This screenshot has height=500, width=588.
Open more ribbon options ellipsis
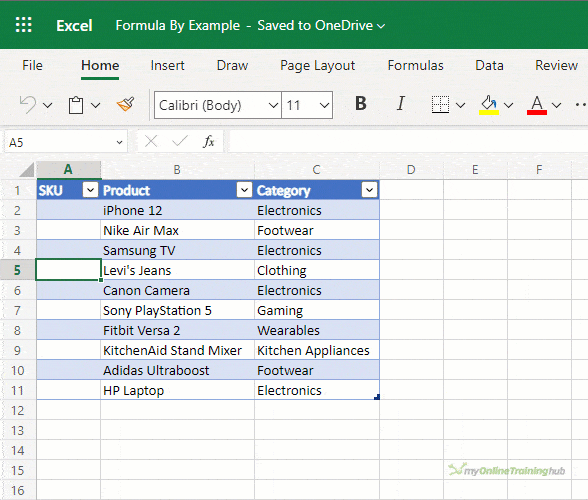[580, 105]
